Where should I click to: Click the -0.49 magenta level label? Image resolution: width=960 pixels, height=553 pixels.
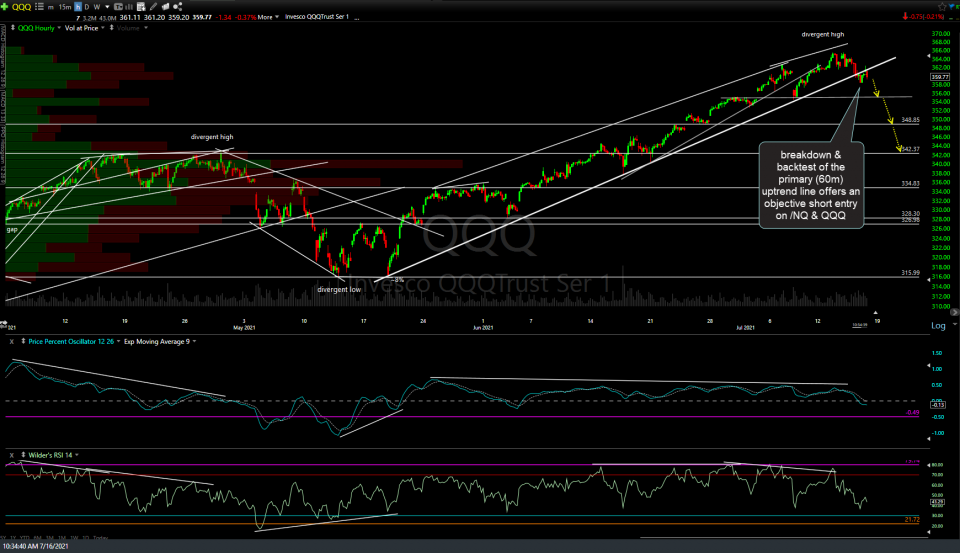pyautogui.click(x=912, y=413)
